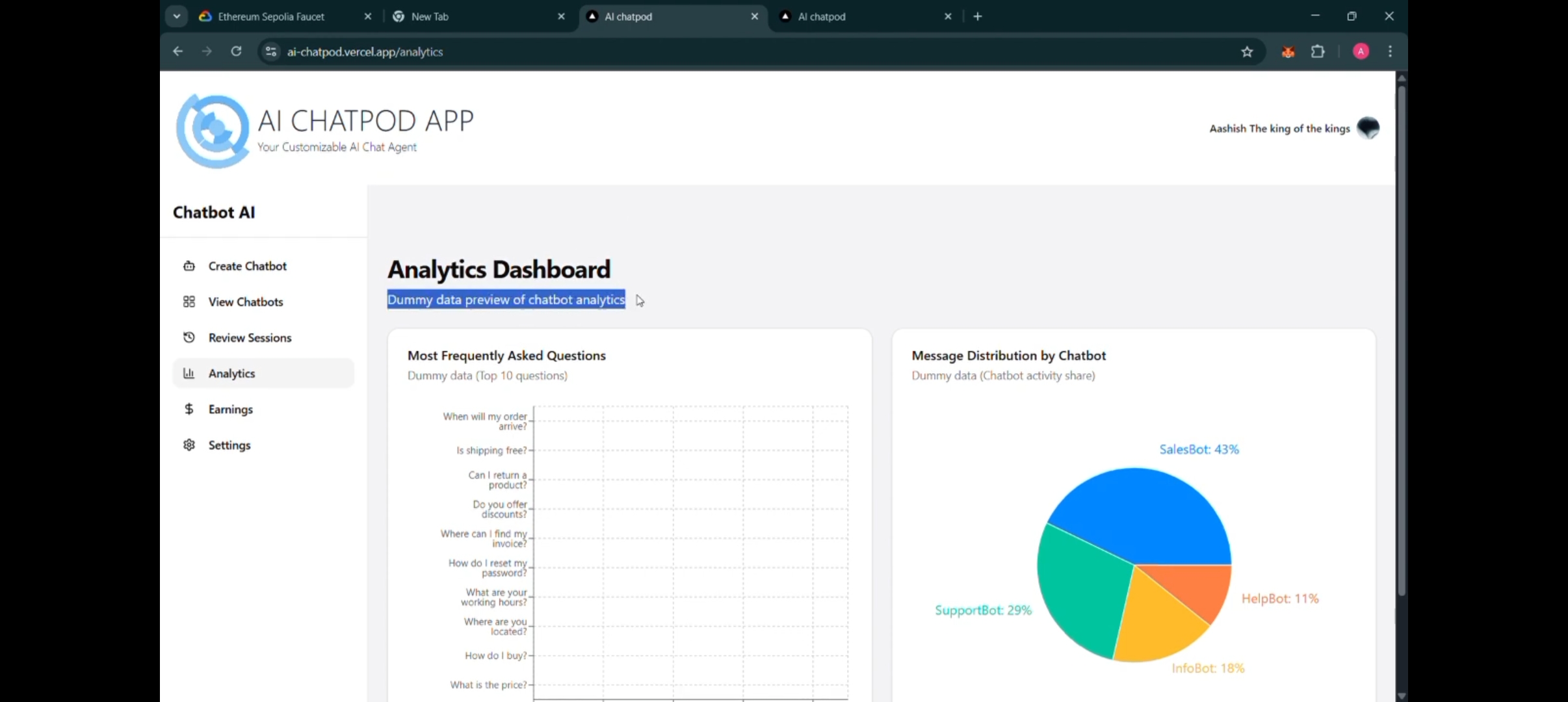The image size is (1568, 702).
Task: Switch to the New Tab tab
Action: pyautogui.click(x=430, y=17)
